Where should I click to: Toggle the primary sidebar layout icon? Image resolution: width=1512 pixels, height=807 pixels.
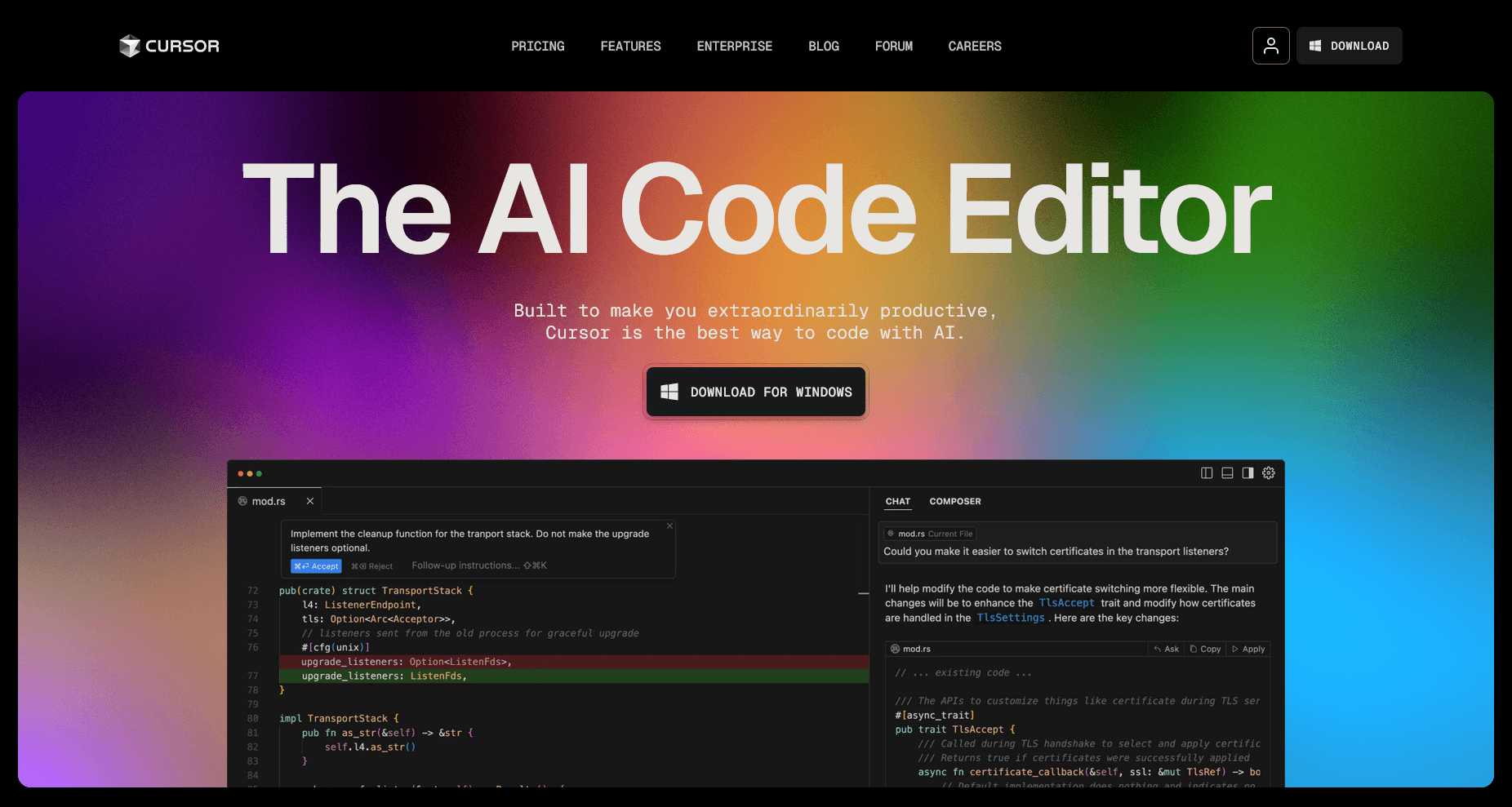[1207, 473]
